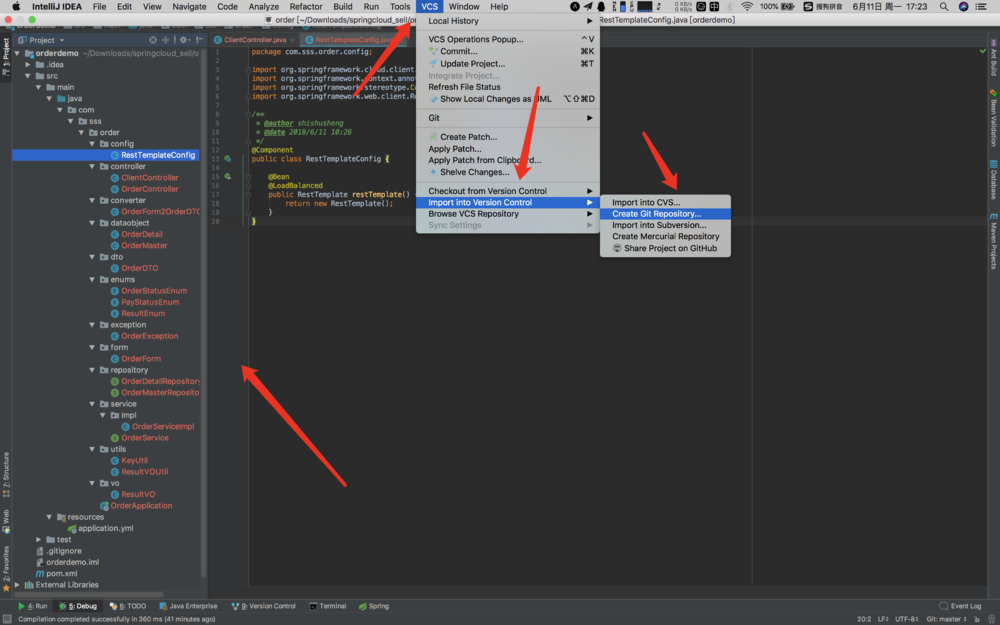Select OrderServiceImpl in project tree
1000x625 pixels.
pyautogui.click(x=158, y=427)
